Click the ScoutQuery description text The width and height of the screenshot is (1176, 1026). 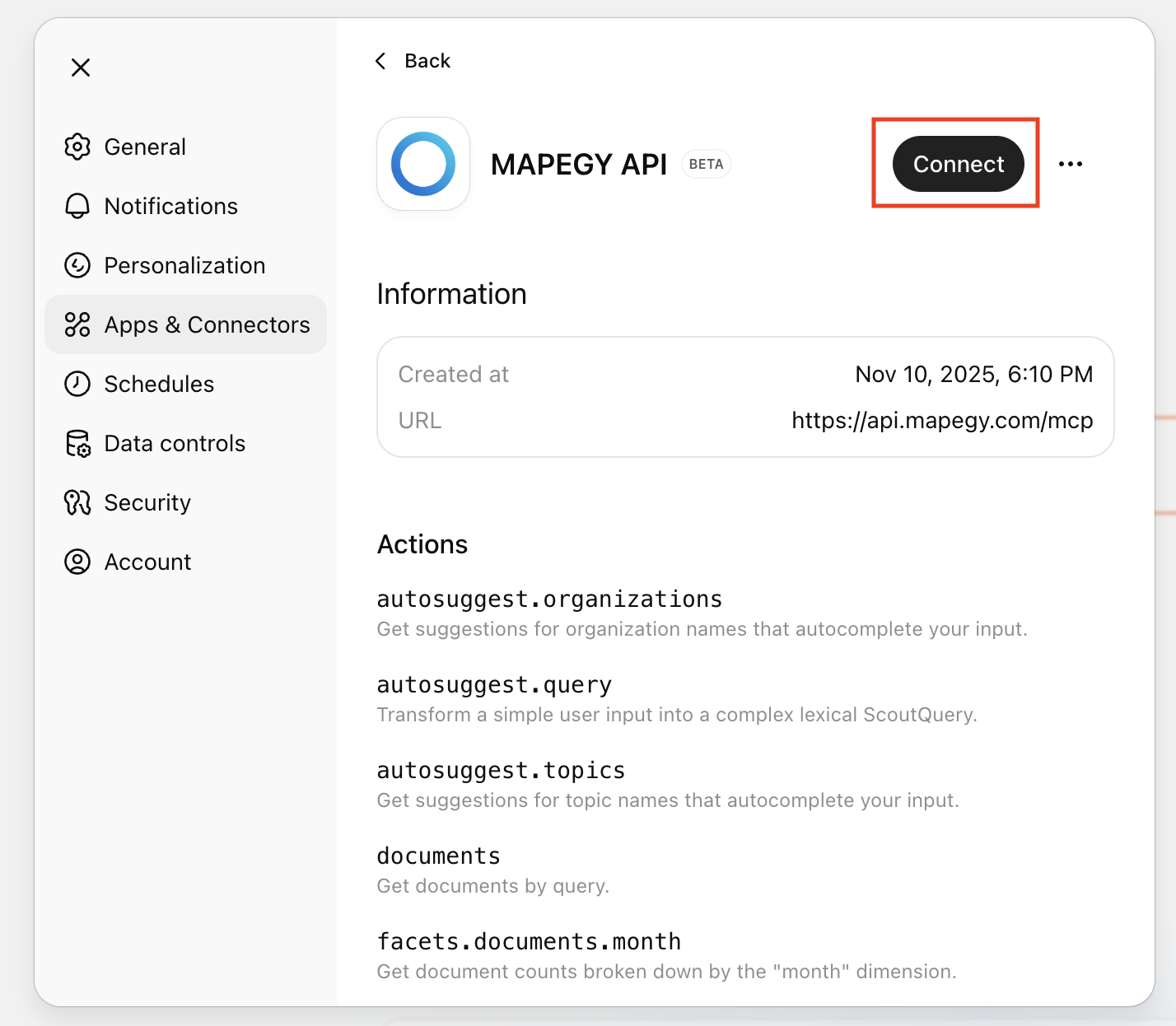coord(677,715)
